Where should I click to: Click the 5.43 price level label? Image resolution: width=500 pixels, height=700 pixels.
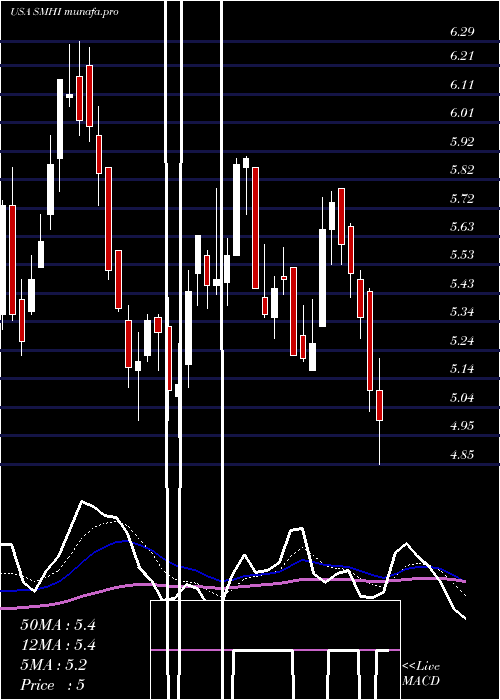[x=462, y=284]
